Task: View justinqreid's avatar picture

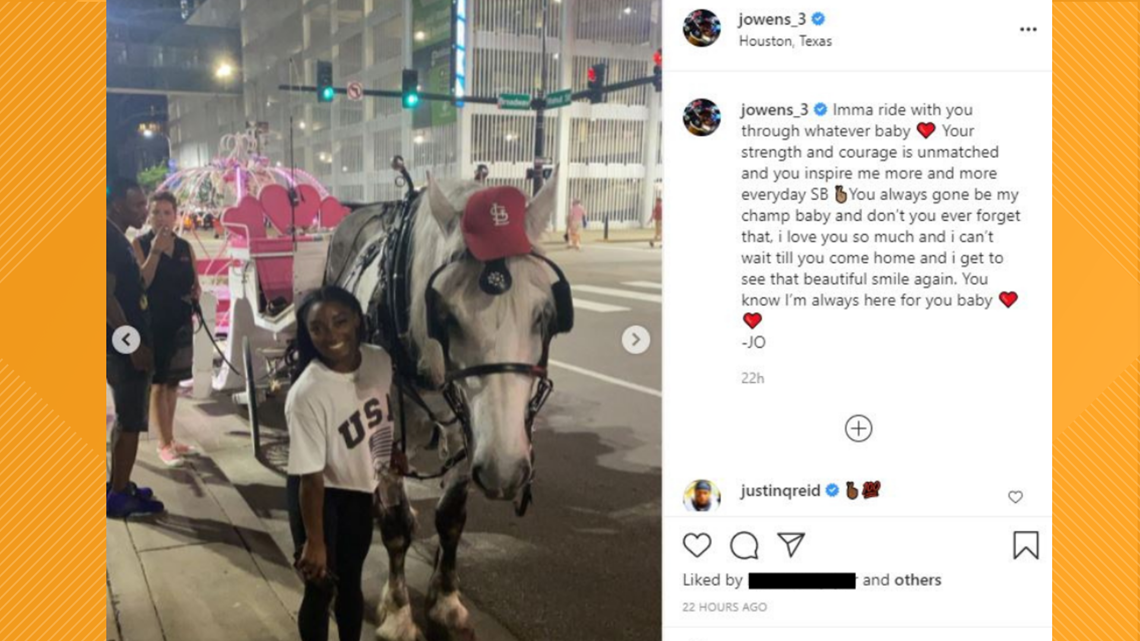Action: click(x=702, y=496)
